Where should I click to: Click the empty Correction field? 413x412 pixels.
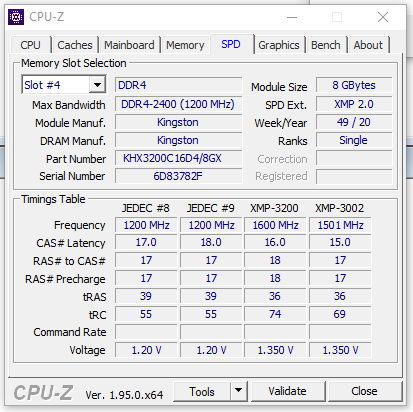pos(354,158)
